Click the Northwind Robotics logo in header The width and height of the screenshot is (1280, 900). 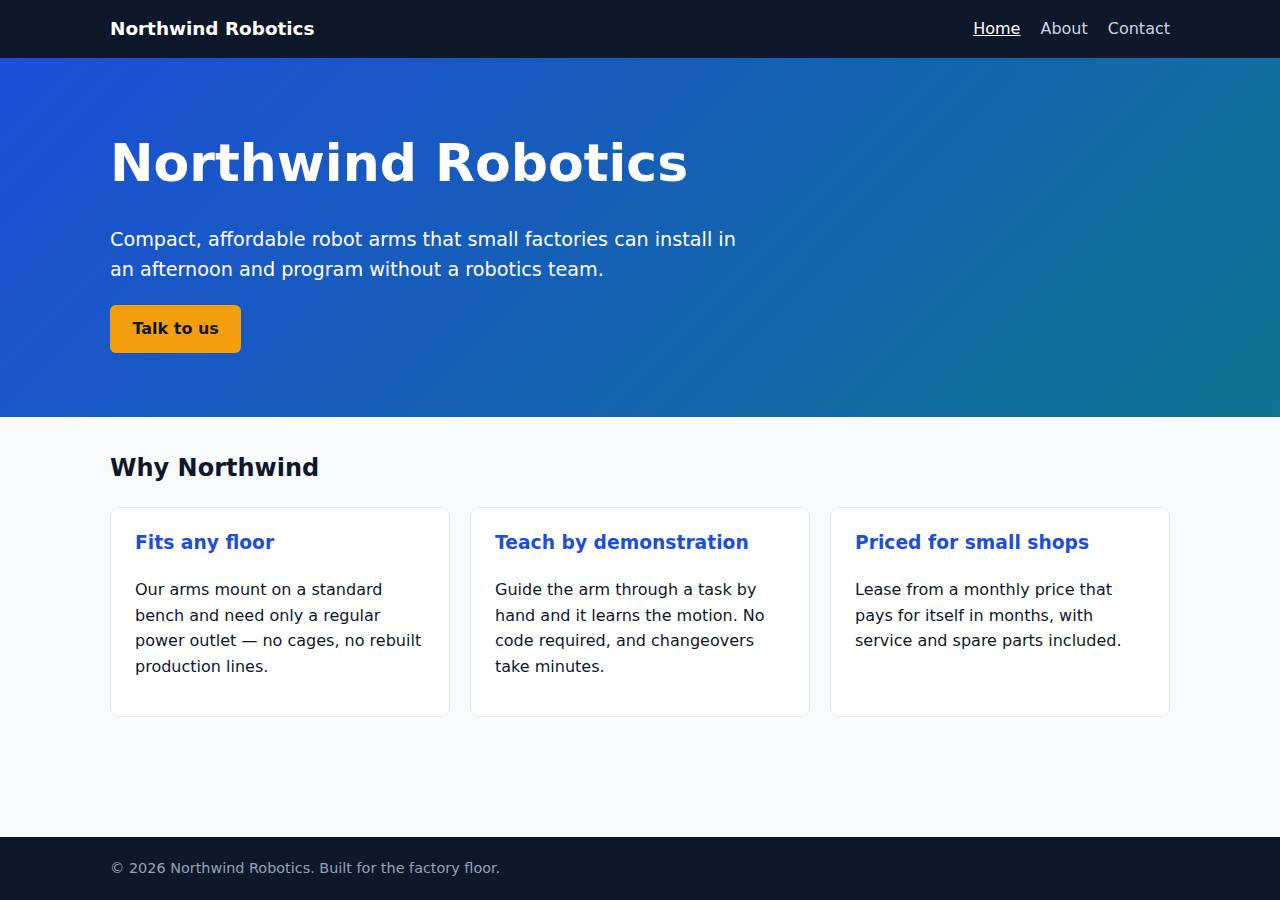tap(212, 29)
